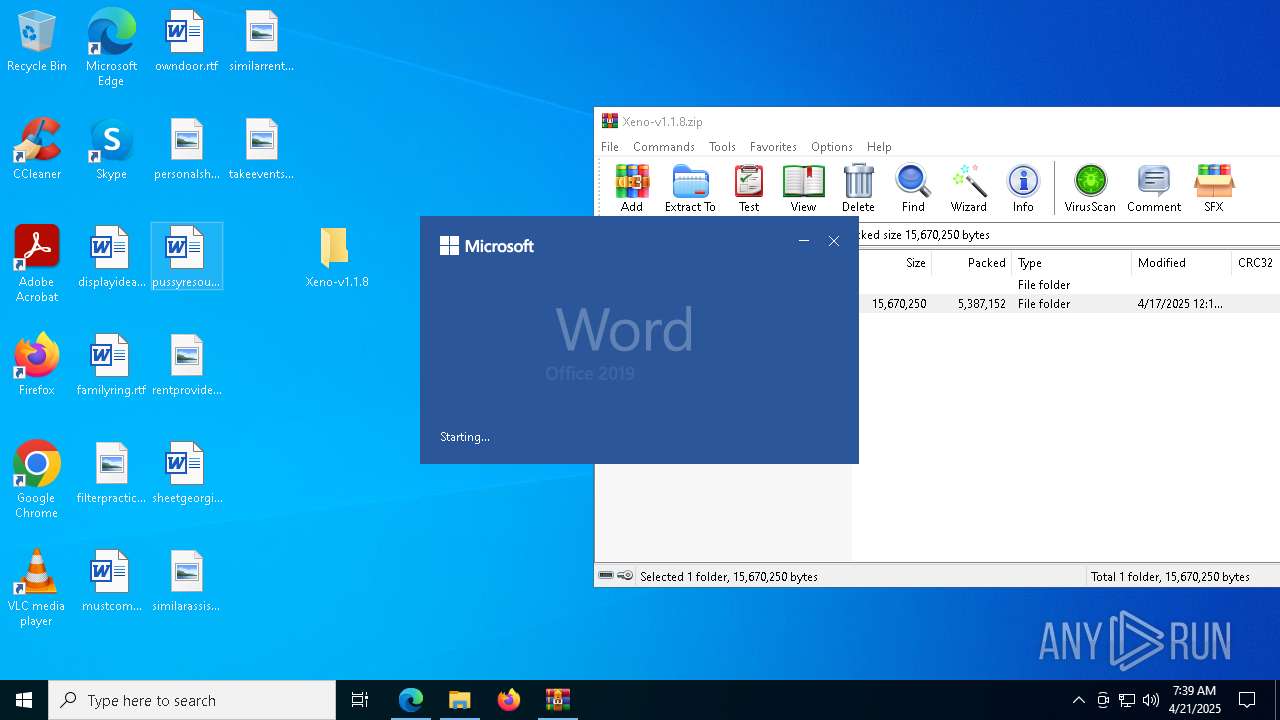Sort by the CRC32 column header
The height and width of the screenshot is (720, 1280).
(x=1255, y=263)
